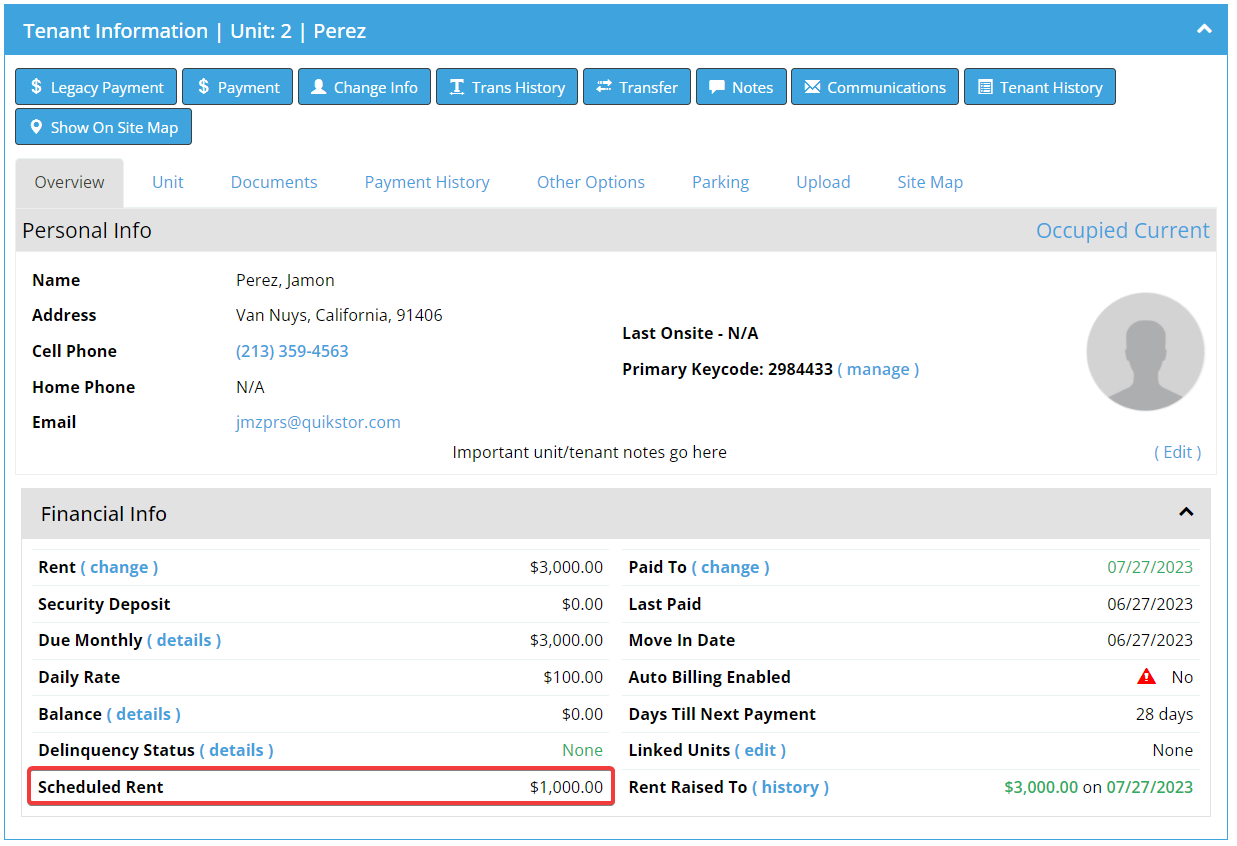This screenshot has height=846, width=1237.
Task: Open the Parking tab
Action: point(720,182)
